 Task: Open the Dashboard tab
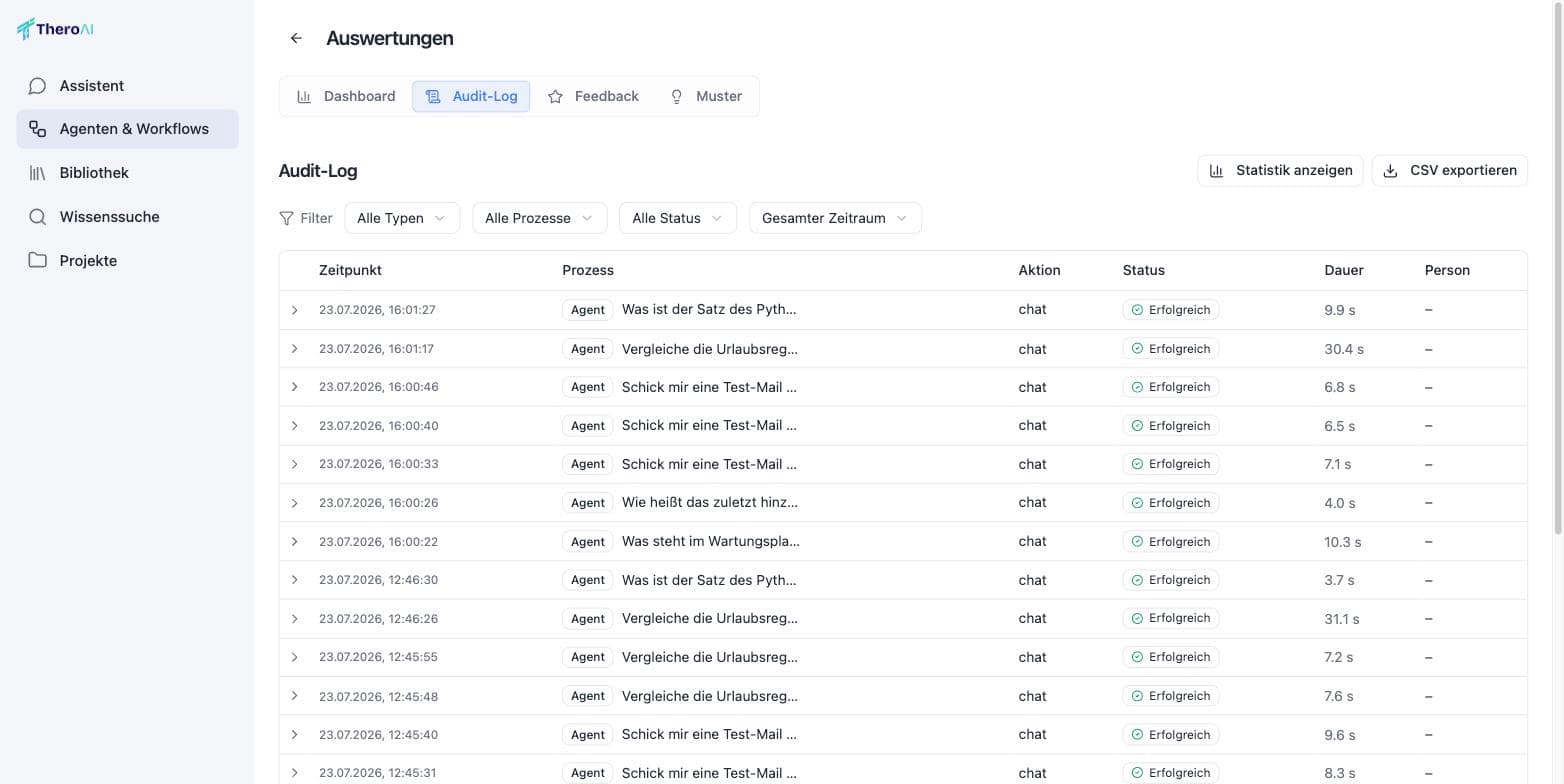pos(346,97)
